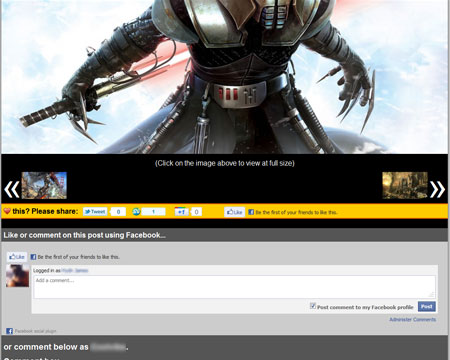Viewport: 450px width, 360px height.
Task: Click the commenter profile avatar
Action: point(17,276)
